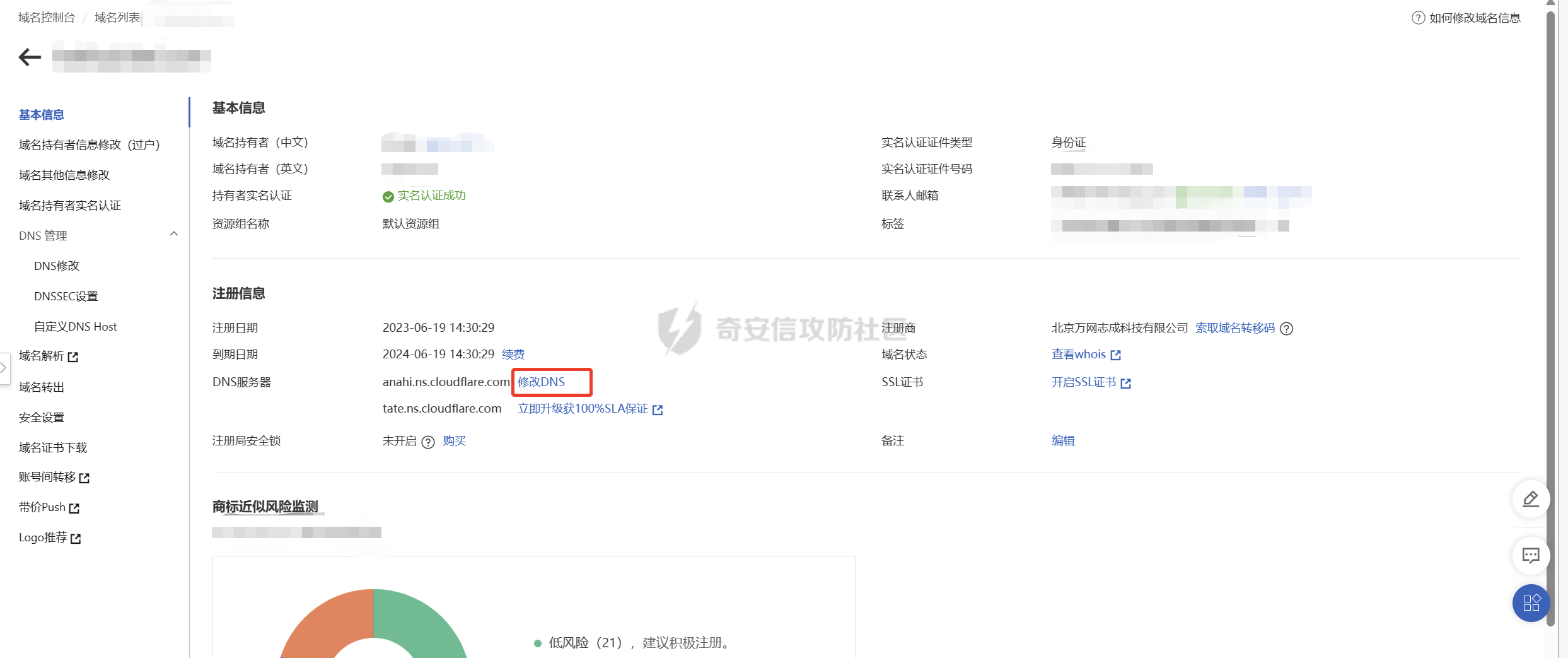Click the help icon next to 索取域名转移码

pos(1287,329)
